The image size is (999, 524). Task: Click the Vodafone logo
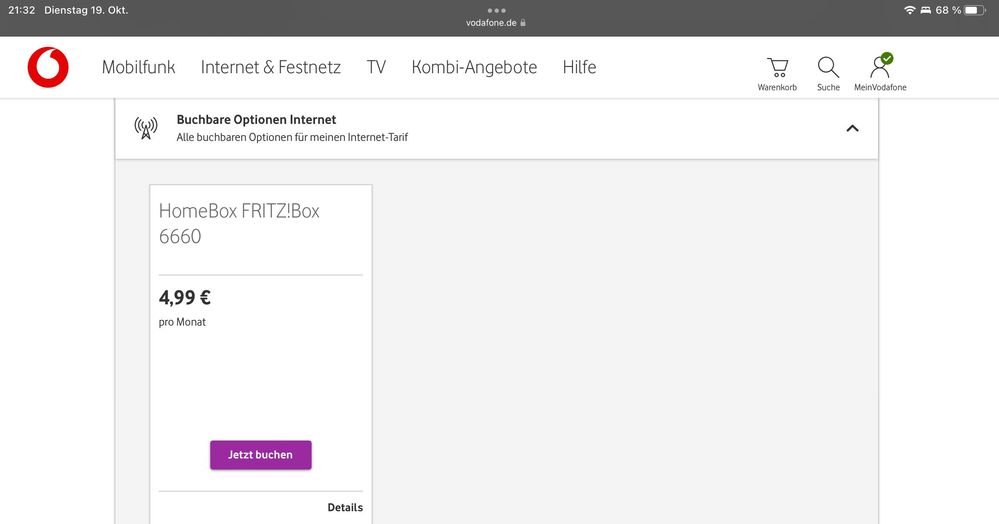(x=48, y=67)
